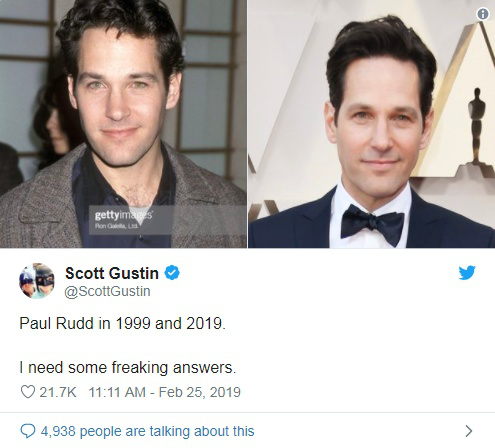Click the 21.7K likes count
Screen dimensions: 495x448
[58, 392]
